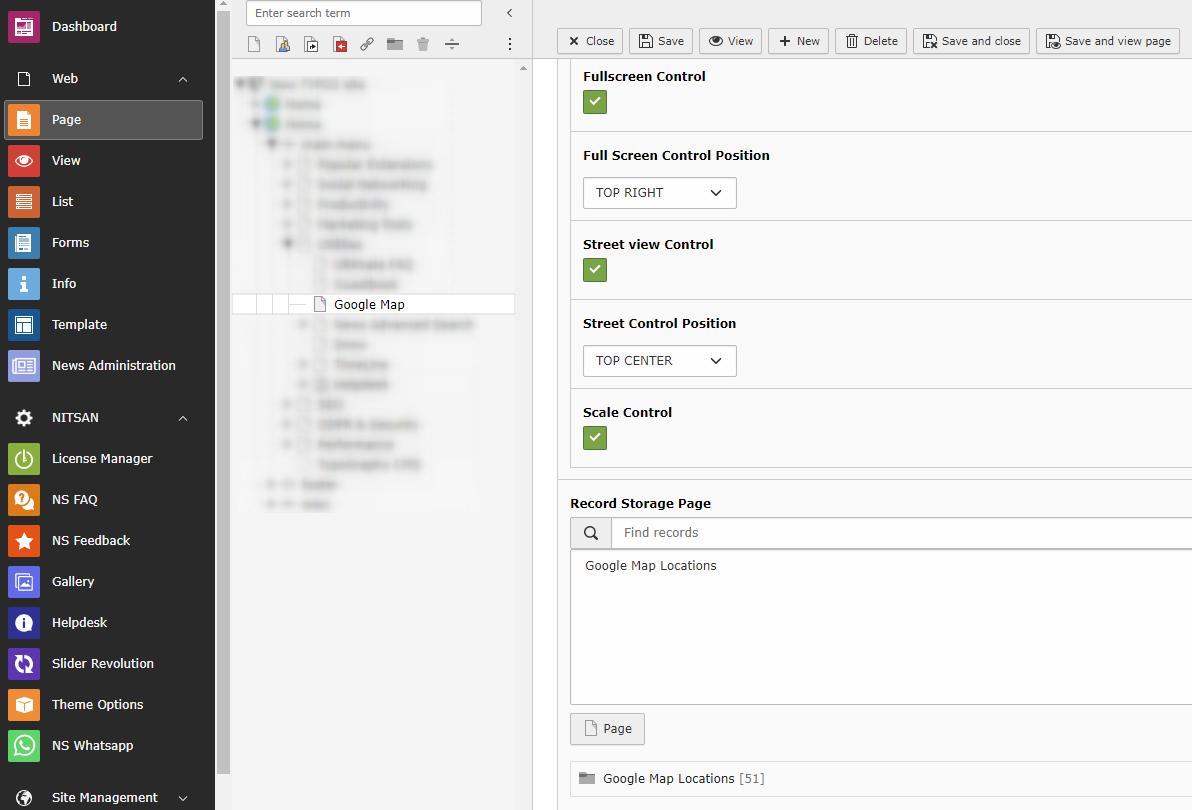Expand the Site Management group

pos(182,798)
